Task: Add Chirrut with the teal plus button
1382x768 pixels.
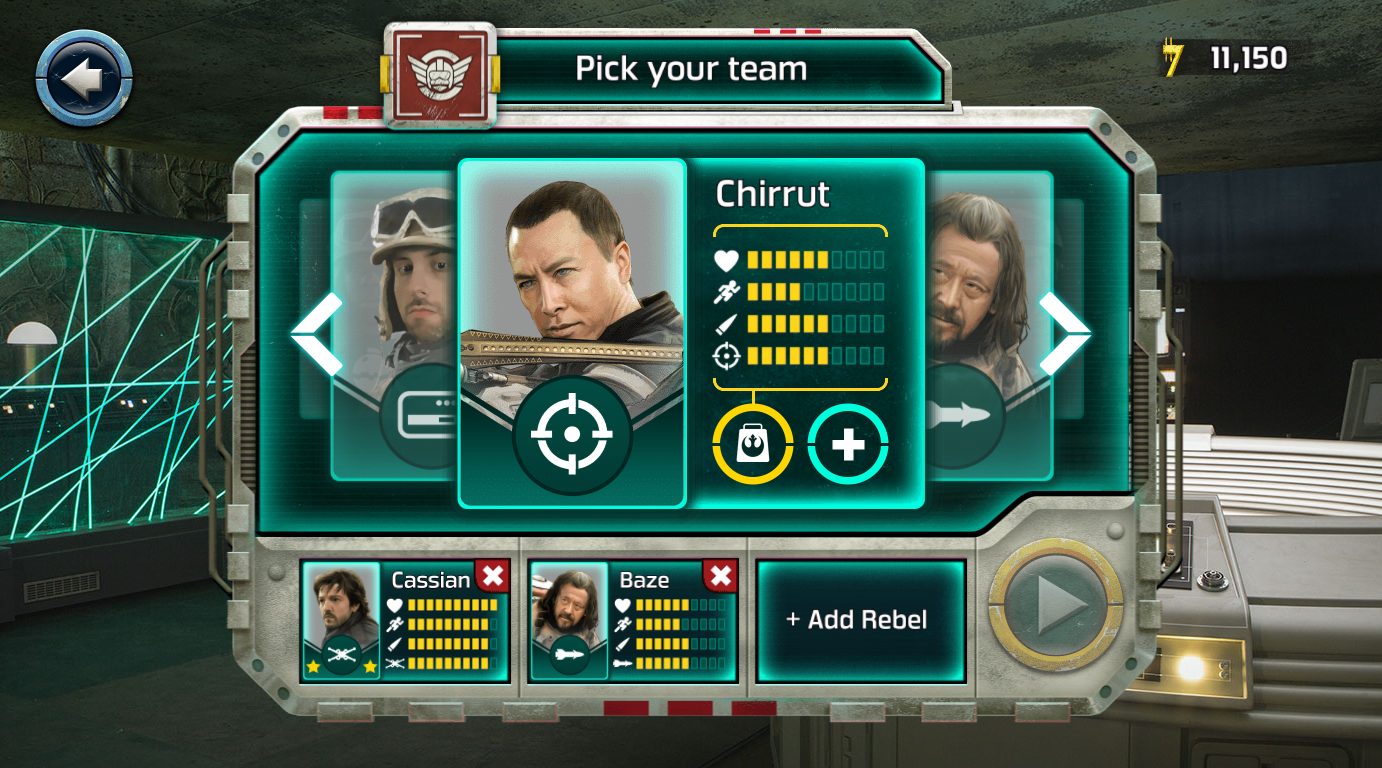Action: [848, 444]
